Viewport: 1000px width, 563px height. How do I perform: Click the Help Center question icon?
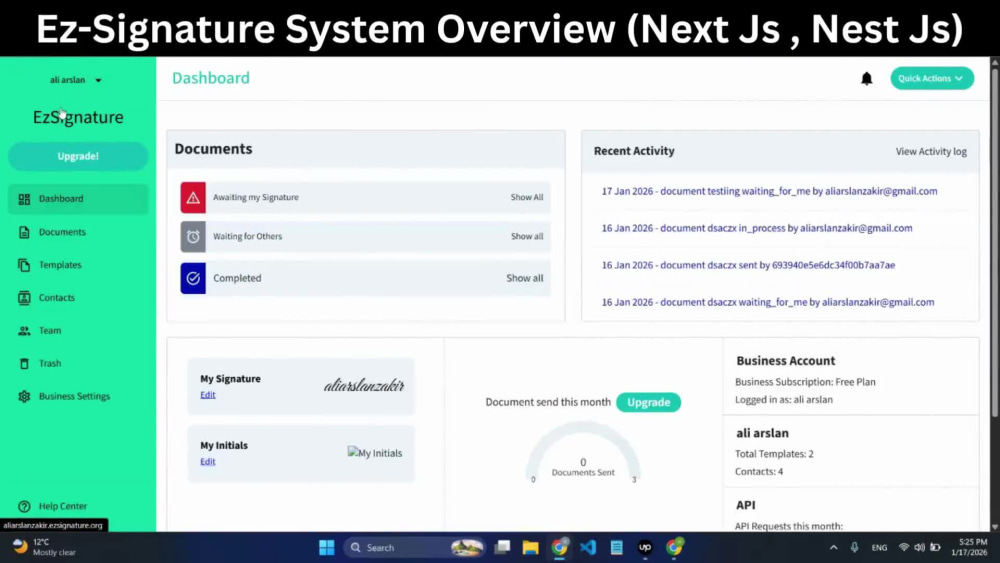pos(24,506)
